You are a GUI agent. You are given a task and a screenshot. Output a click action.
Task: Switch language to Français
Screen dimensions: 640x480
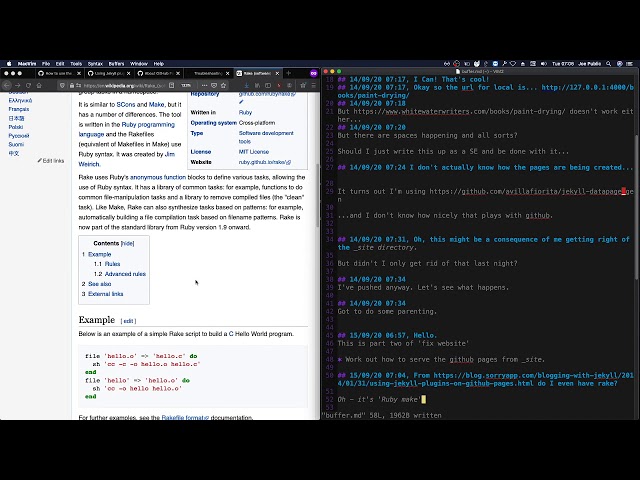coord(19,109)
